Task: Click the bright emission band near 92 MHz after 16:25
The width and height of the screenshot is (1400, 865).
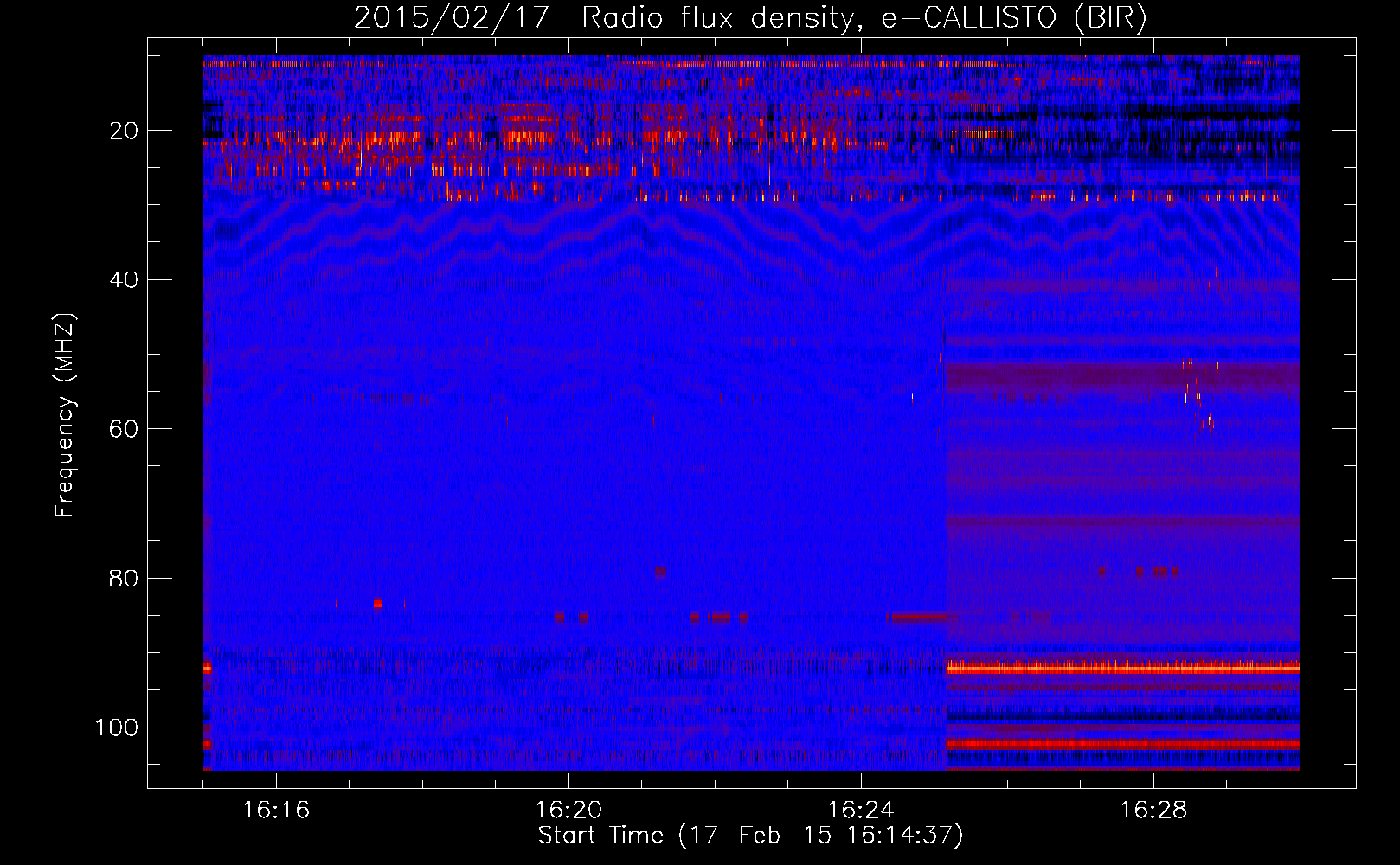Action: [x=1122, y=668]
